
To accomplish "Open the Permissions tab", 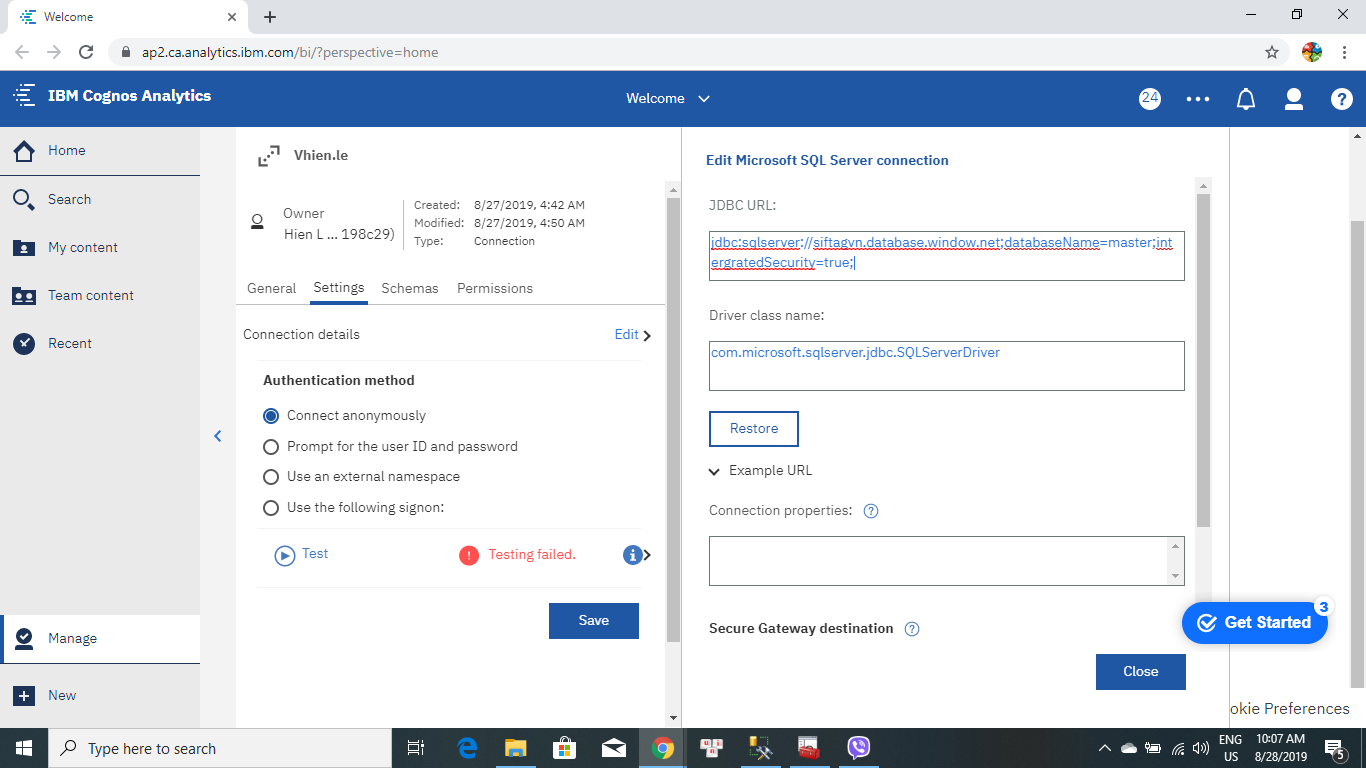I will coord(494,288).
